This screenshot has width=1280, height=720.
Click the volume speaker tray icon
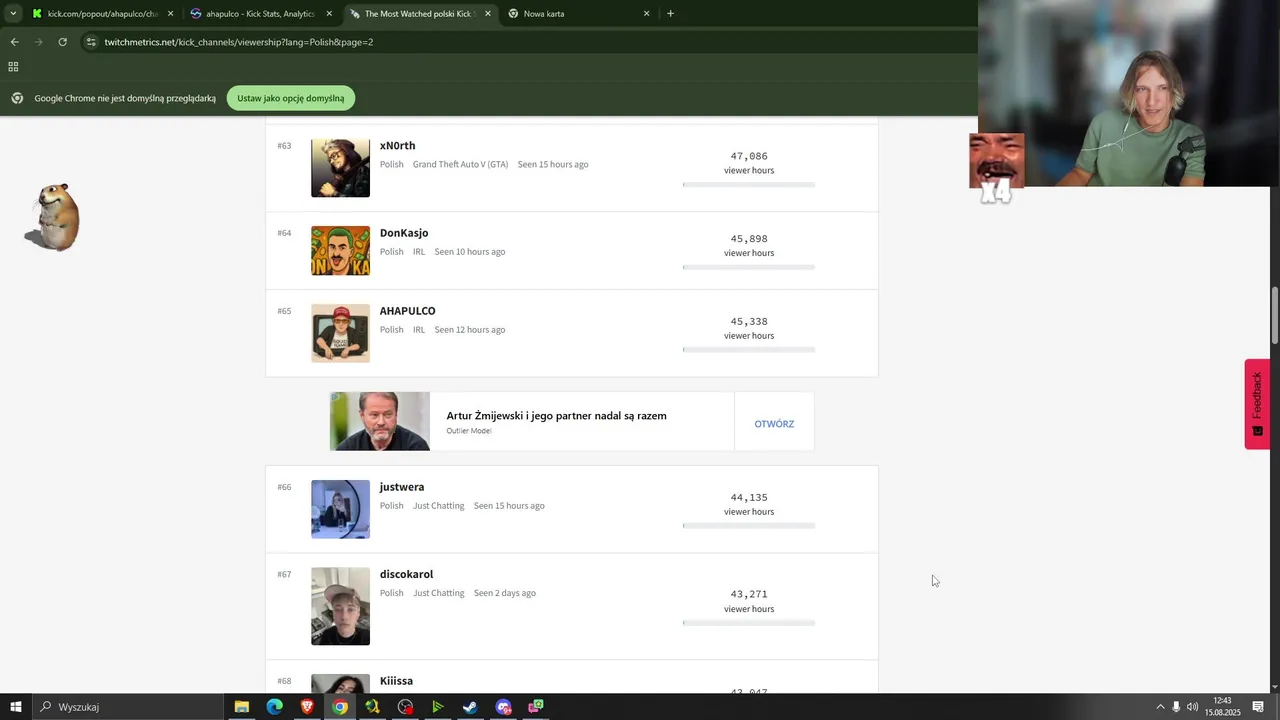(x=1192, y=707)
